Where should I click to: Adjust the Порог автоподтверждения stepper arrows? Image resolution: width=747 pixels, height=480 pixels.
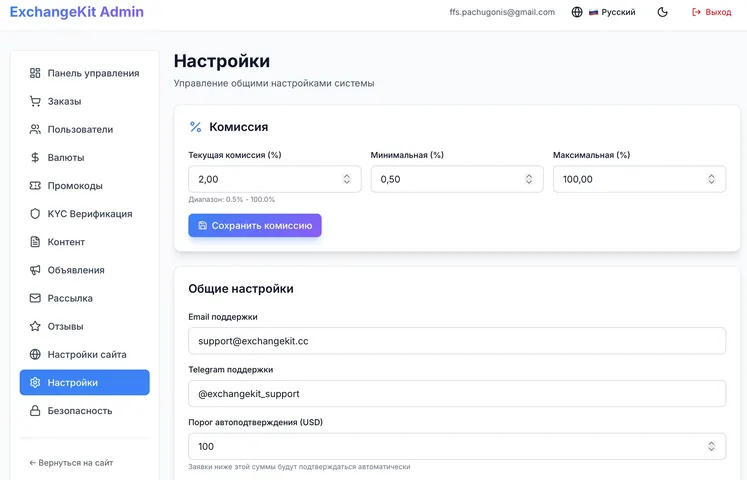click(x=711, y=446)
